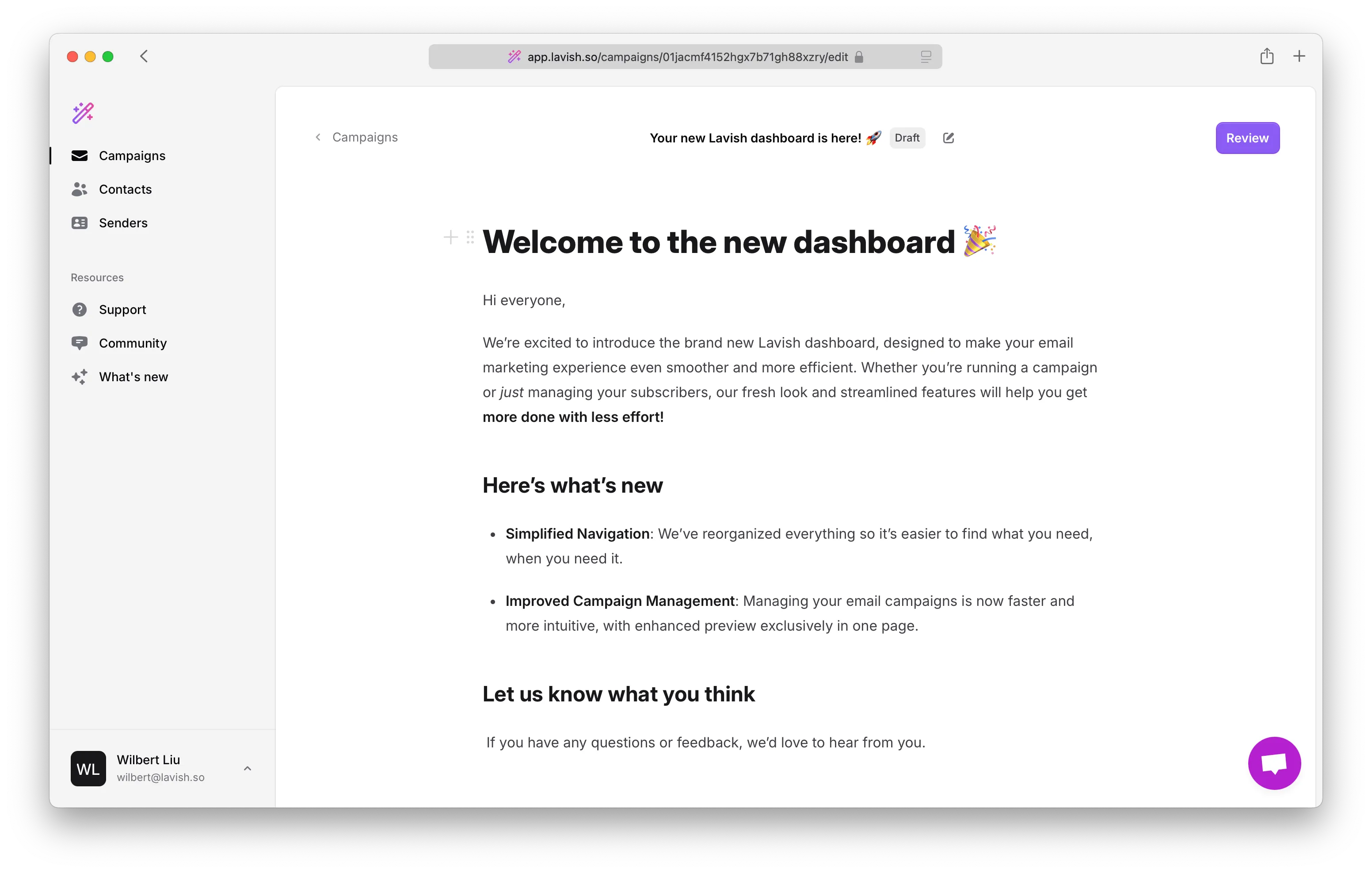Click the Draft status badge on campaign
The width and height of the screenshot is (1372, 873).
(906, 138)
